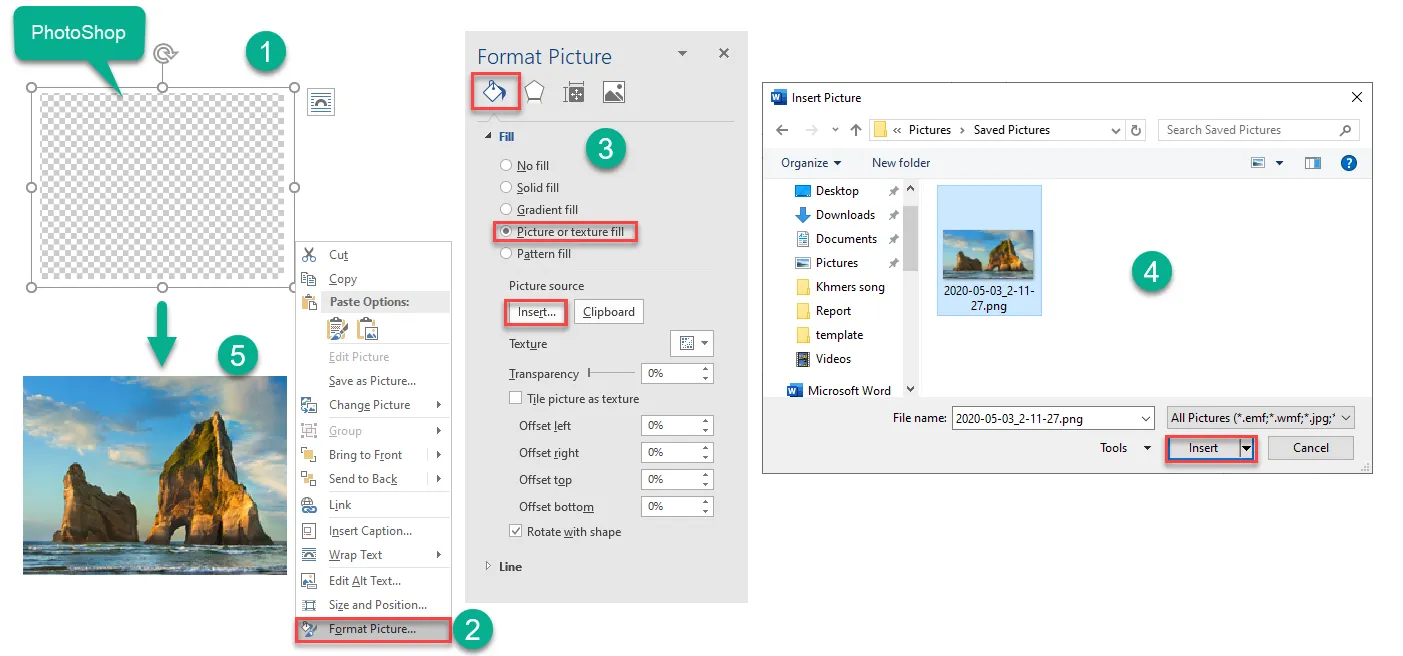The height and width of the screenshot is (656, 1403).
Task: Expand the Line section
Action: pyautogui.click(x=489, y=566)
